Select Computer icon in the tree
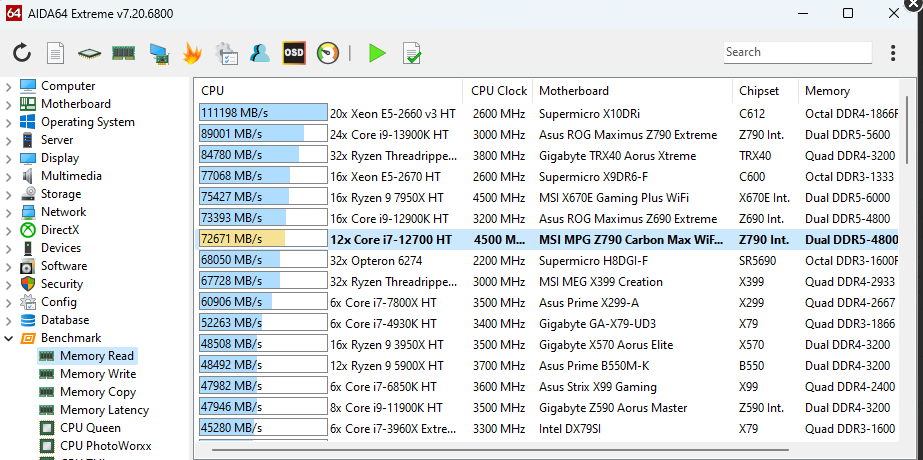Viewport: 923px width, 460px height. [28, 86]
